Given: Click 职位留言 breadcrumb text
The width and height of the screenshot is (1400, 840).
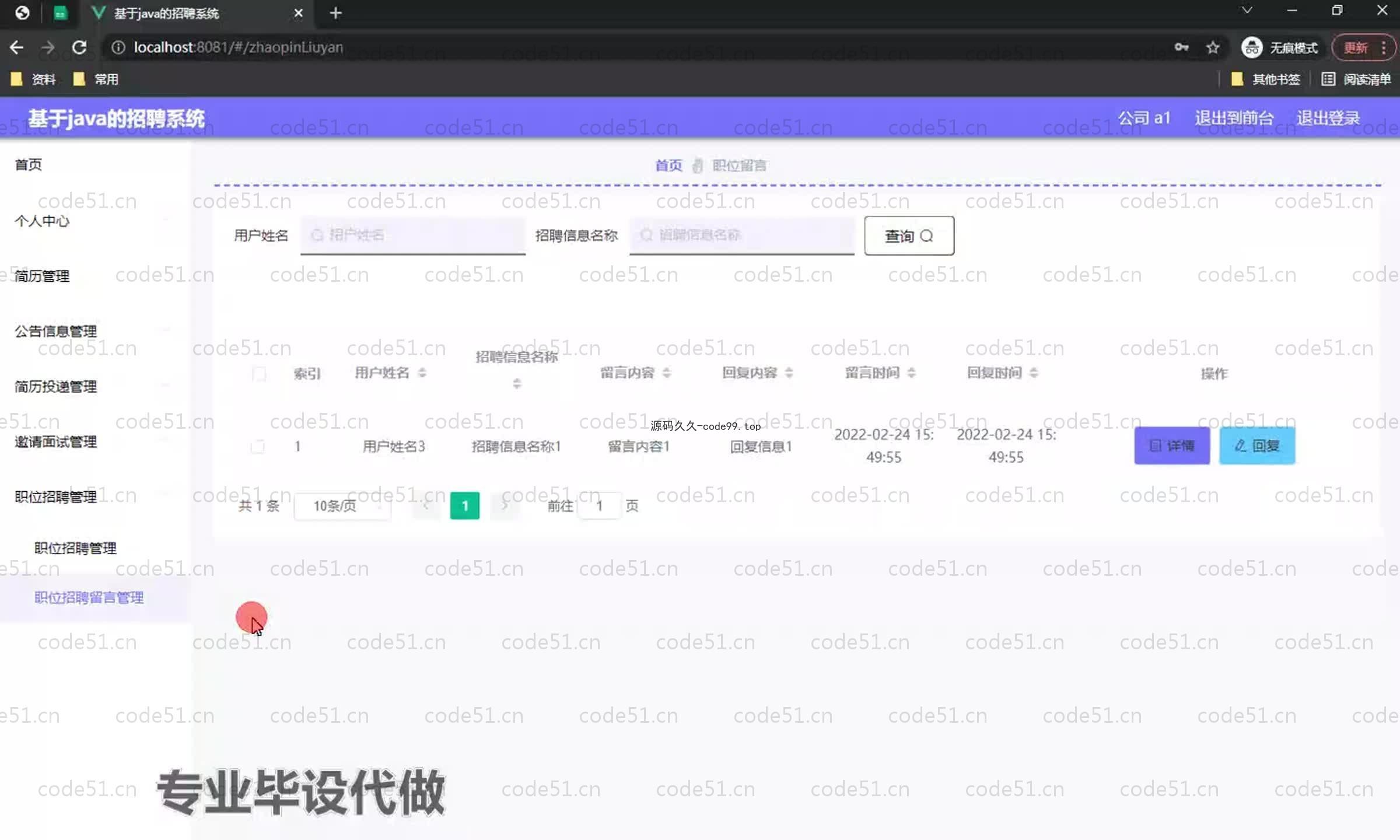Looking at the screenshot, I should click(739, 166).
